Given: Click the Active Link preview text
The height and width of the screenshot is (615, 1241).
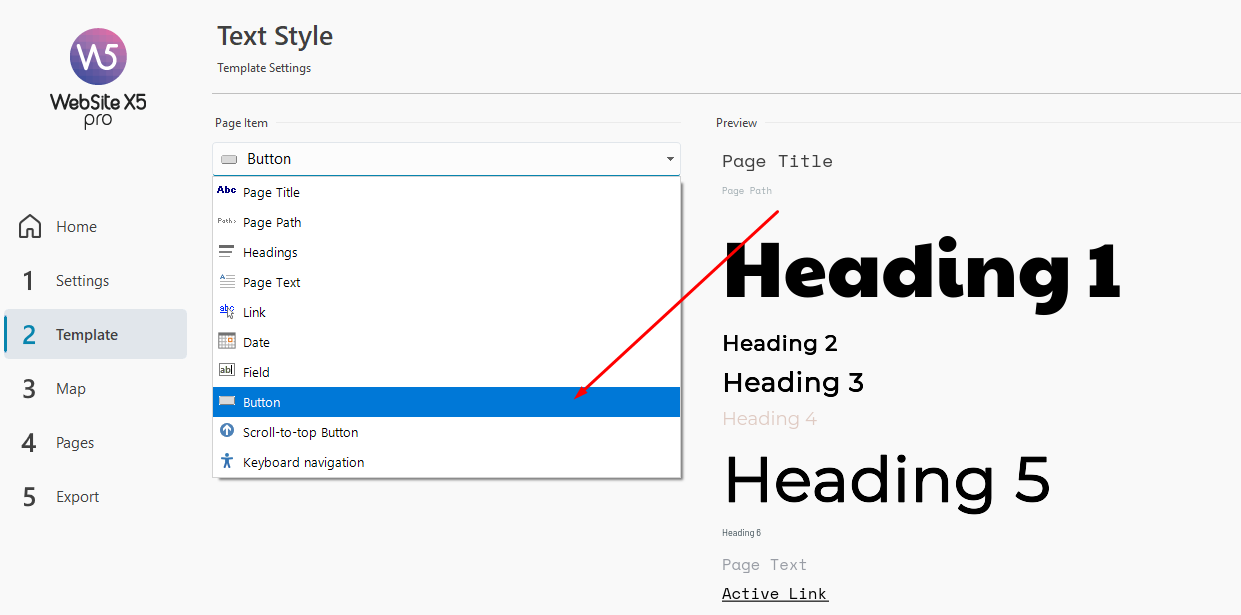Looking at the screenshot, I should click(x=774, y=594).
